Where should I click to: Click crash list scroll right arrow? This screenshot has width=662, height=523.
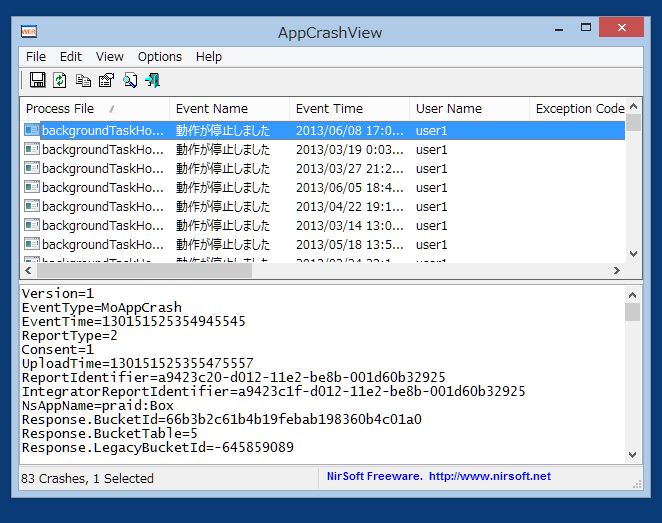617,270
